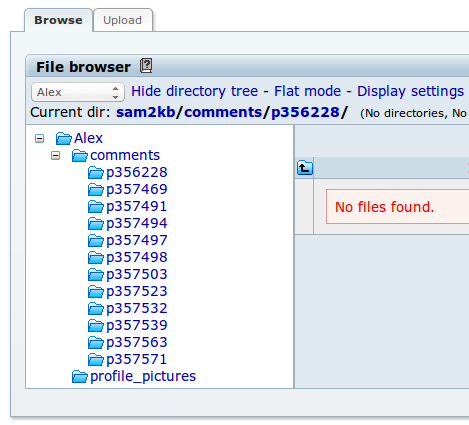The image size is (469, 425).
Task: Click the folder icon beside p357523
Action: 96,291
